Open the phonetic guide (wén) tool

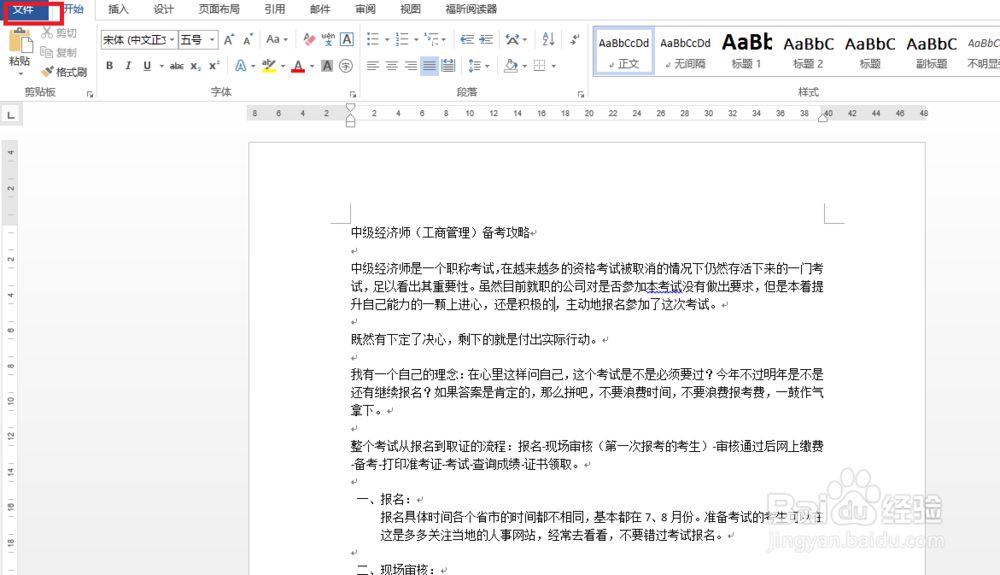coord(328,40)
